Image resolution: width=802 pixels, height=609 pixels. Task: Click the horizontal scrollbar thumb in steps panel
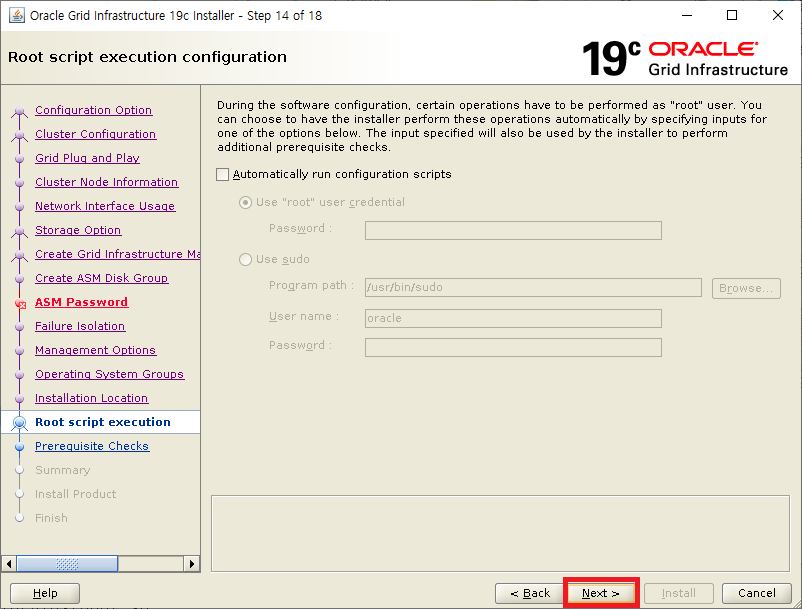point(67,564)
